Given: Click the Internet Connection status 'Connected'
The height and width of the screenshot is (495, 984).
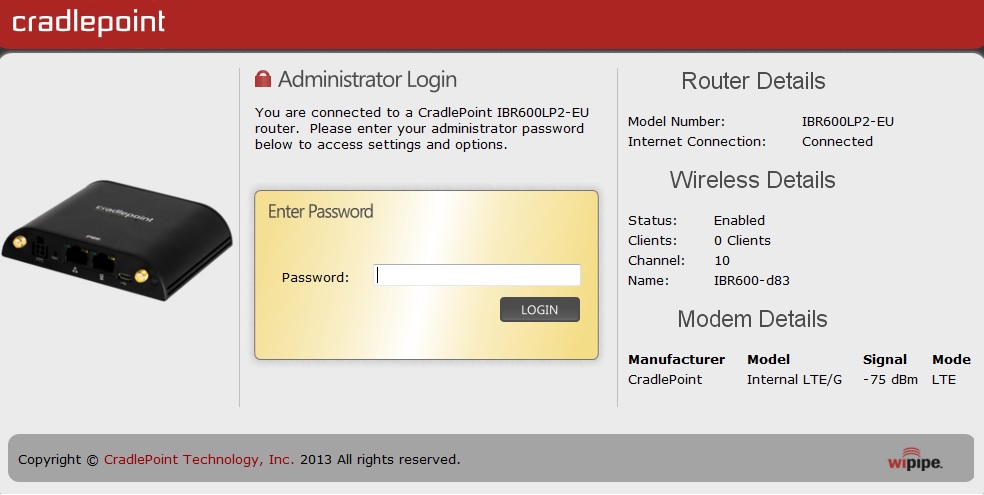Looking at the screenshot, I should point(837,142).
